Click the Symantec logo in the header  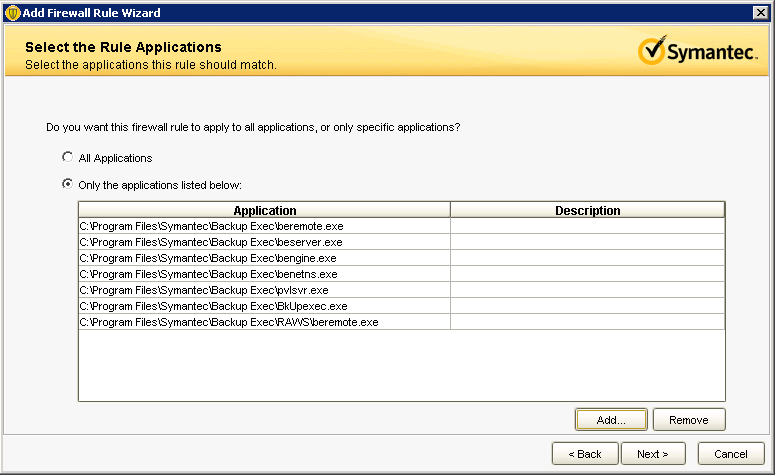coord(697,51)
